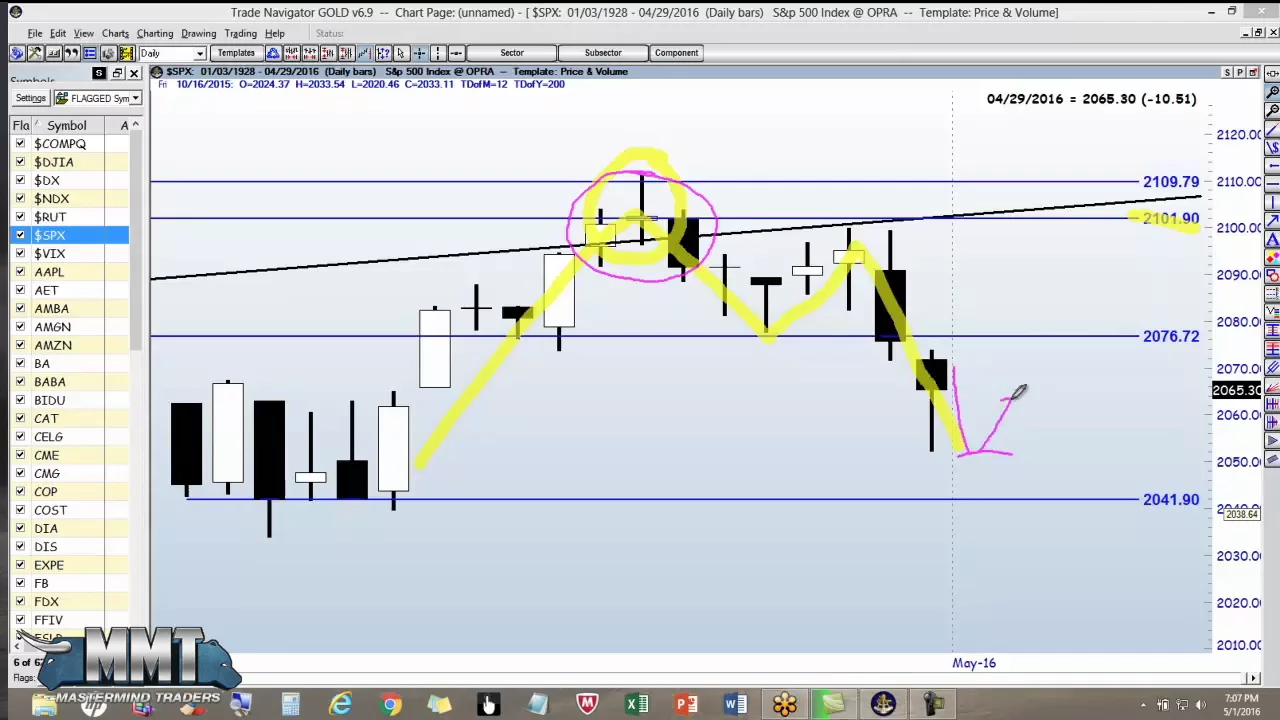Screen dimensions: 1280x720
Task: Uncheck the $VIX flag checkbox
Action: pyautogui.click(x=20, y=254)
